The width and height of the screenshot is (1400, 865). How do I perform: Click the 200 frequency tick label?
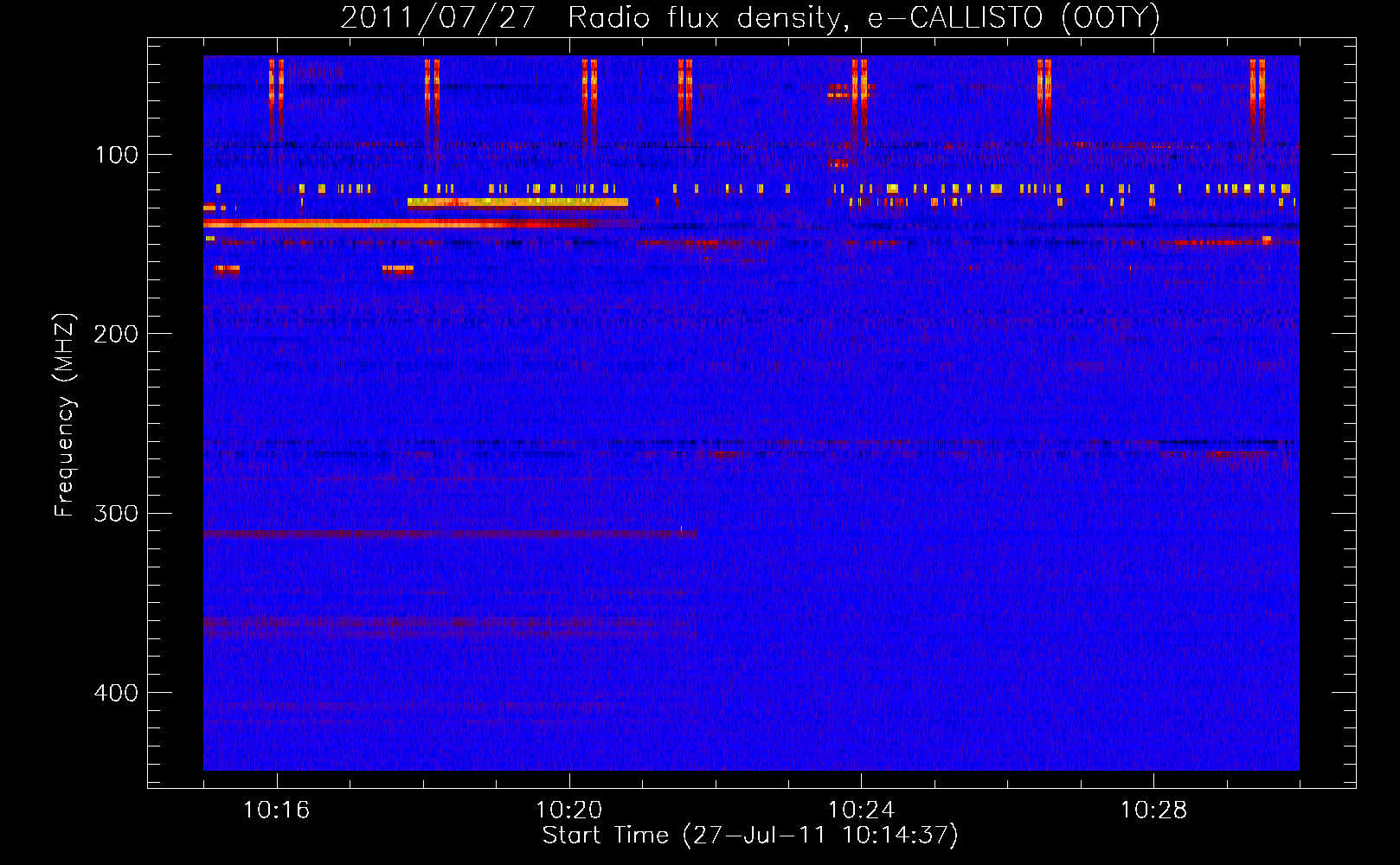click(x=115, y=334)
